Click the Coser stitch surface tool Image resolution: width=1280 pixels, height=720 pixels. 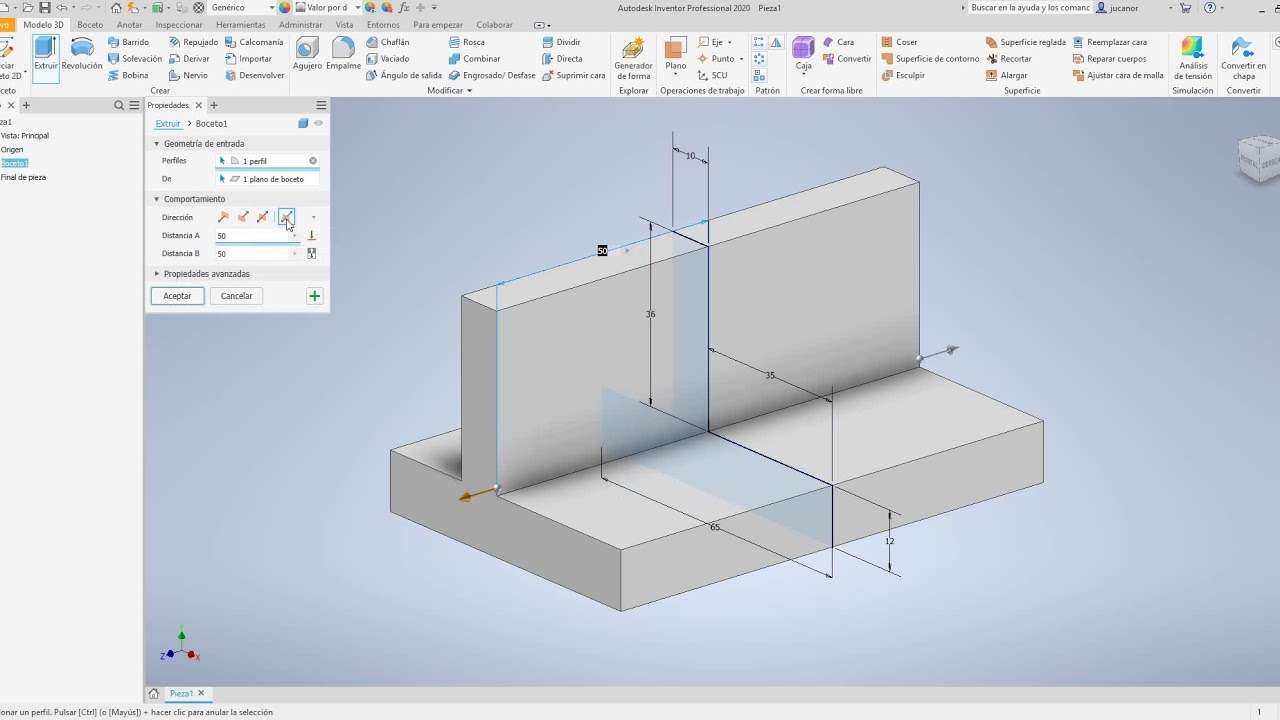pos(899,43)
